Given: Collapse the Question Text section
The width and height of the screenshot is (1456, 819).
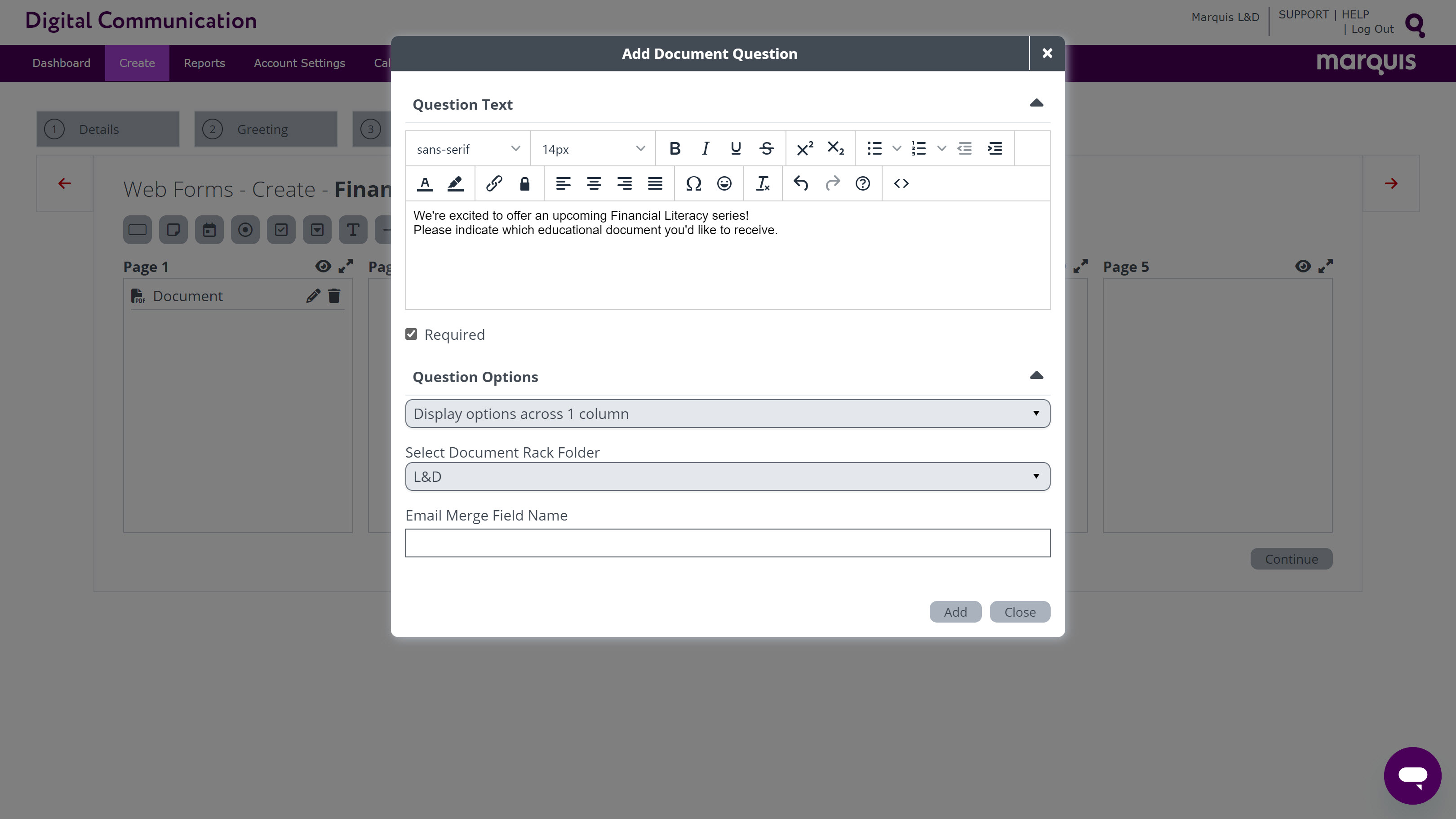Looking at the screenshot, I should pyautogui.click(x=1036, y=103).
